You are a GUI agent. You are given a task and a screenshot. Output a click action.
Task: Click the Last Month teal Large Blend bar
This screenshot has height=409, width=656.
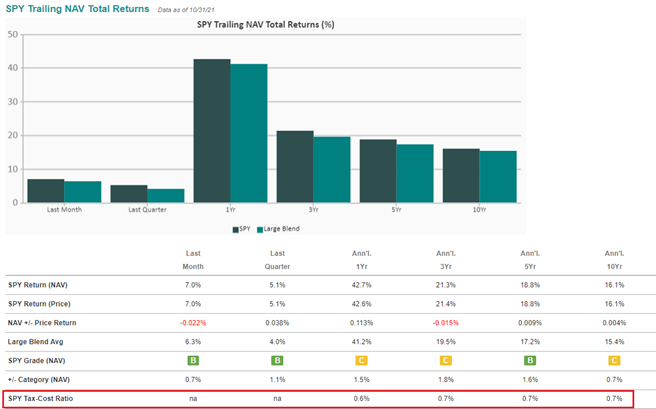pyautogui.click(x=83, y=192)
